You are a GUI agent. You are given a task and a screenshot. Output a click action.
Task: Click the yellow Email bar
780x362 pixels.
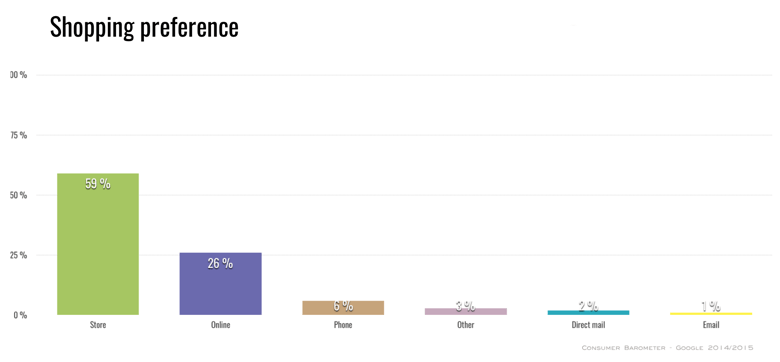[711, 314]
